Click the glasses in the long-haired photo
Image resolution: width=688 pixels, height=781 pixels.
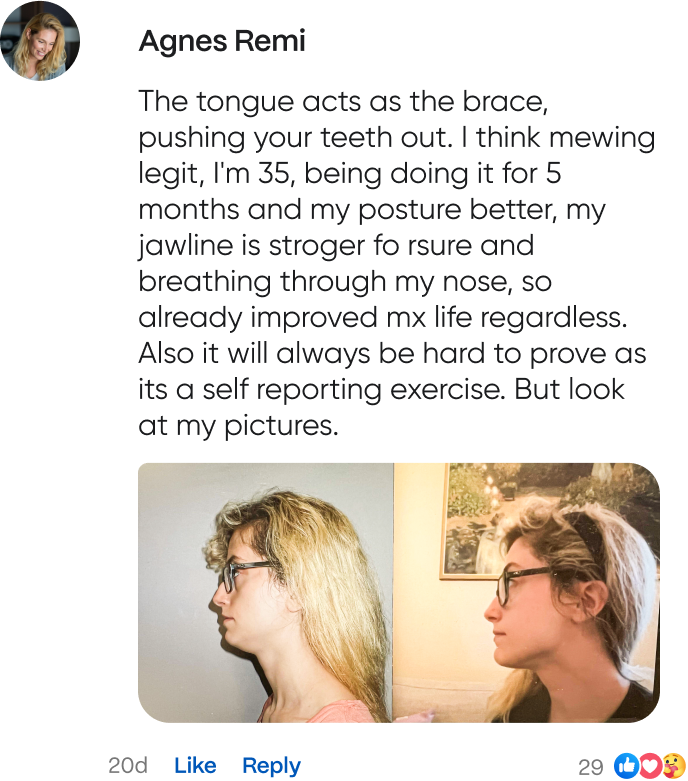pos(248,574)
